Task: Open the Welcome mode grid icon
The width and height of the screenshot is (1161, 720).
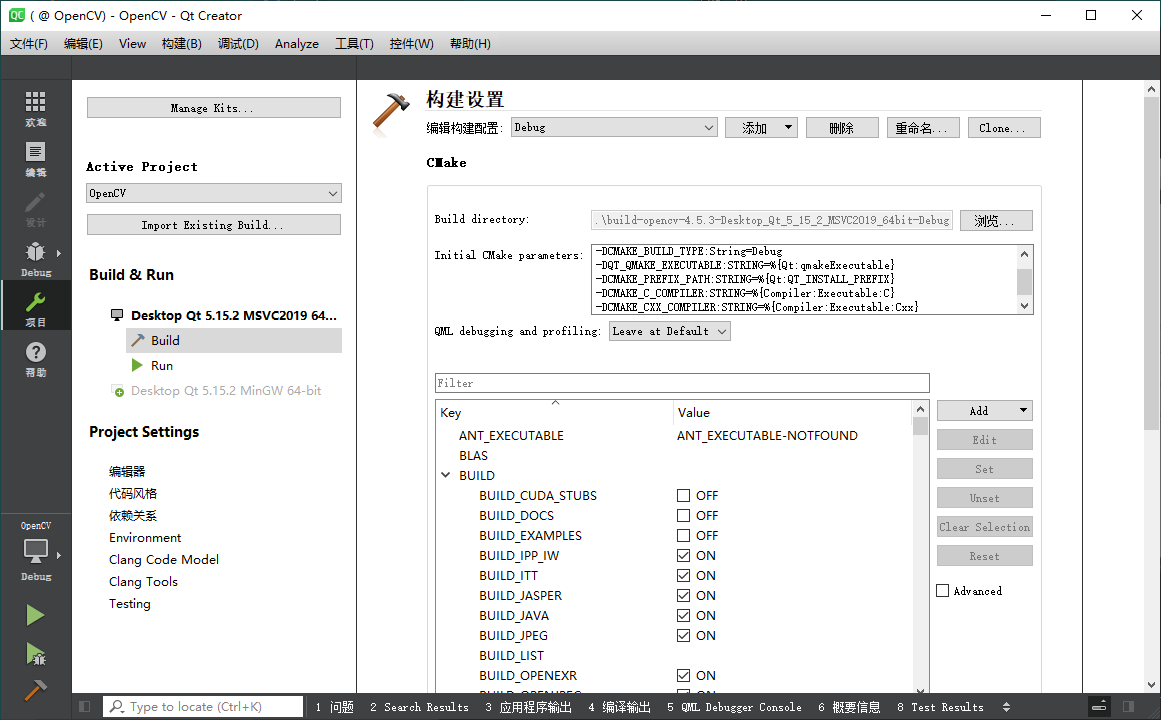Action: (36, 101)
